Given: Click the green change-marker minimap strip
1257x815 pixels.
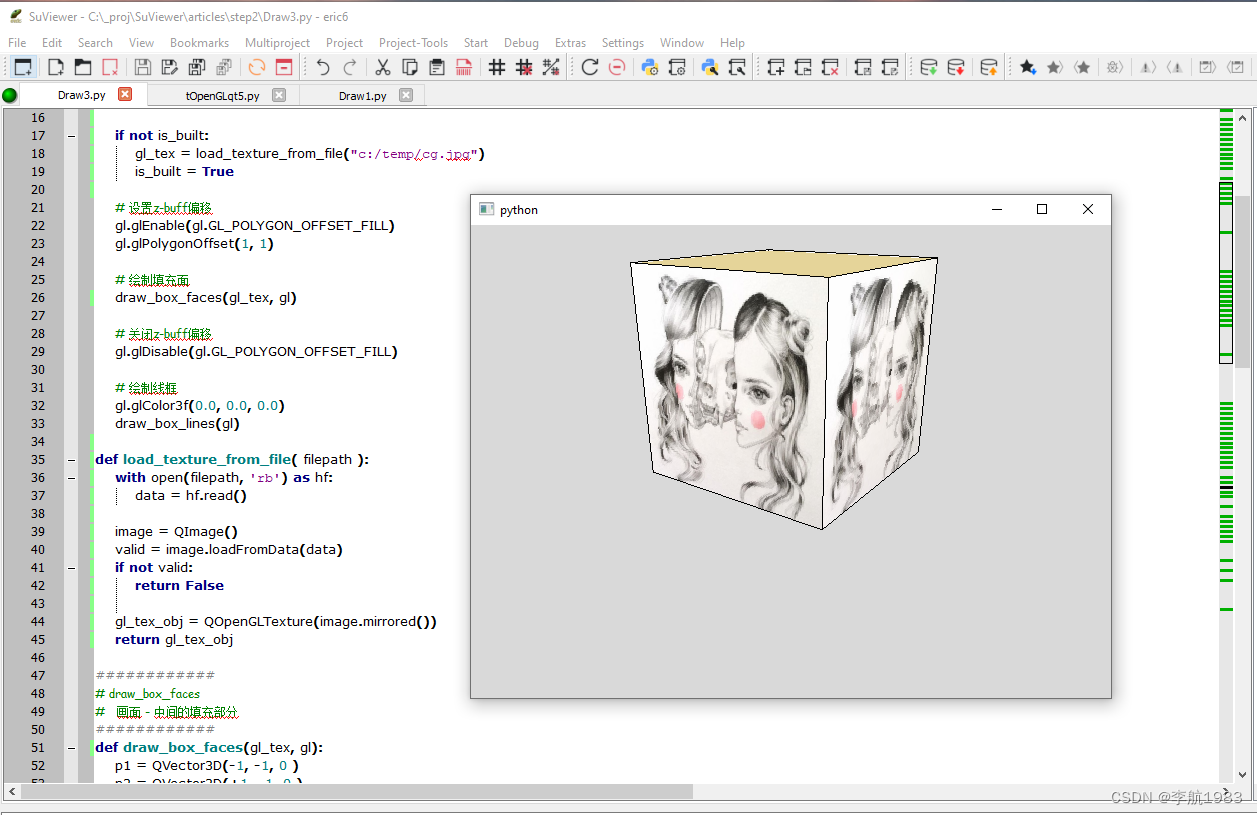Looking at the screenshot, I should pyautogui.click(x=1226, y=445).
